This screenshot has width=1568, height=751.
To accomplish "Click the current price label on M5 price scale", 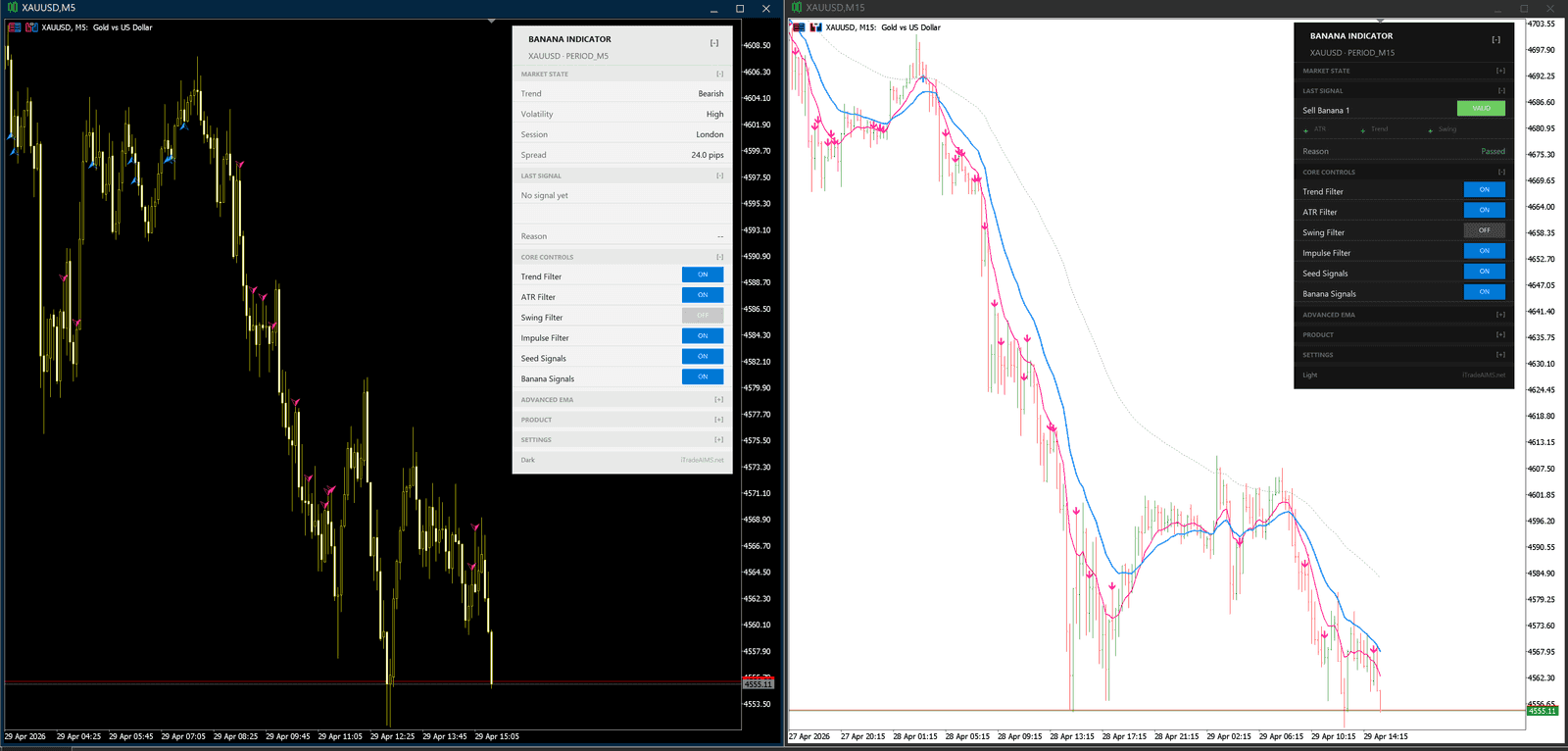I will (759, 684).
